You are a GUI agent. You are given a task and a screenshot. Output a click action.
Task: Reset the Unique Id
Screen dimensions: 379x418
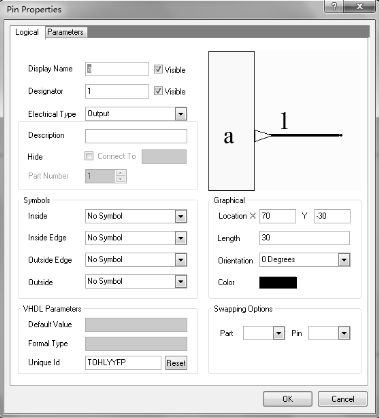(176, 363)
